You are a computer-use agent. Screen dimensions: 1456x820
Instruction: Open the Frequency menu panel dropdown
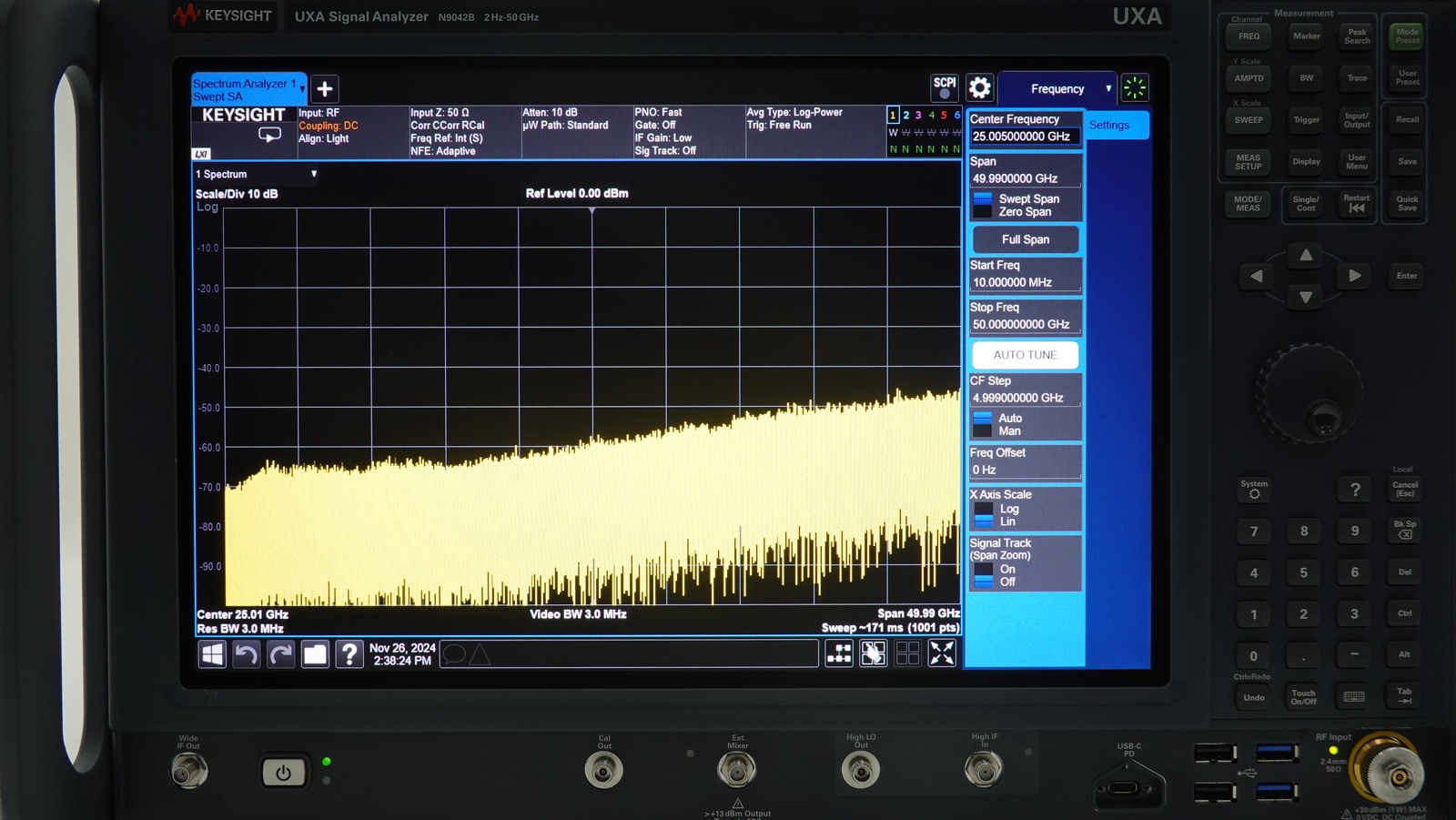(x=1057, y=89)
